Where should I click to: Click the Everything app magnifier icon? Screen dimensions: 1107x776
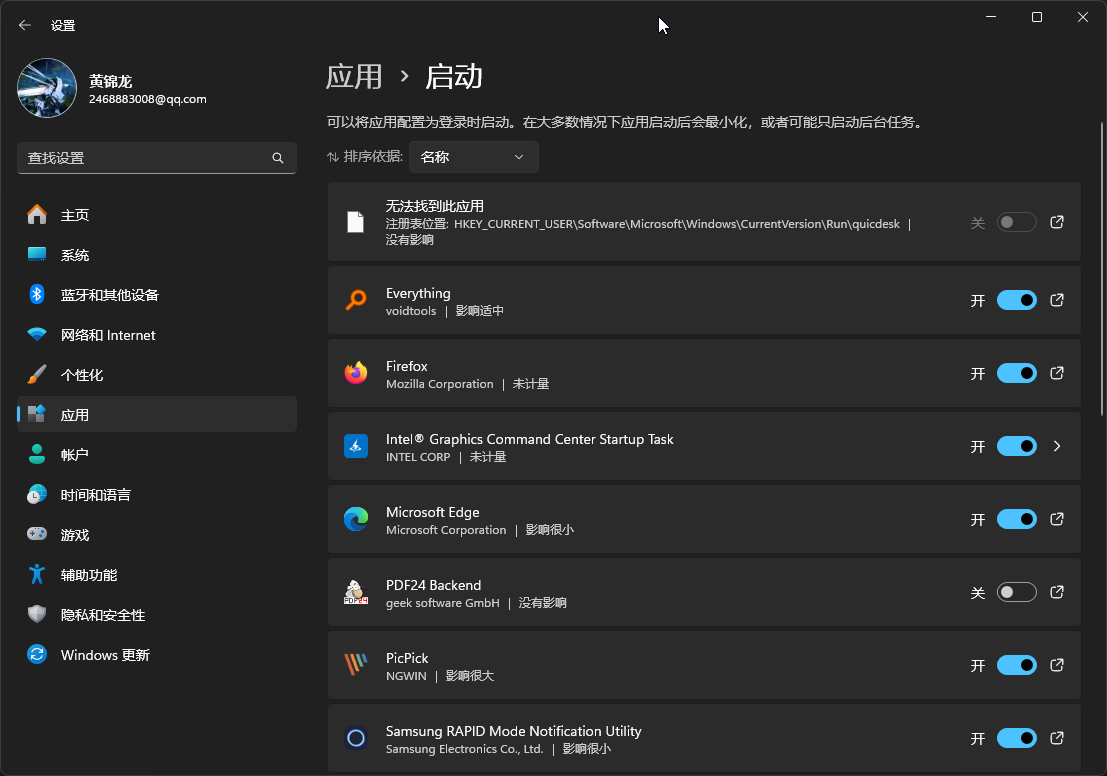pos(355,300)
